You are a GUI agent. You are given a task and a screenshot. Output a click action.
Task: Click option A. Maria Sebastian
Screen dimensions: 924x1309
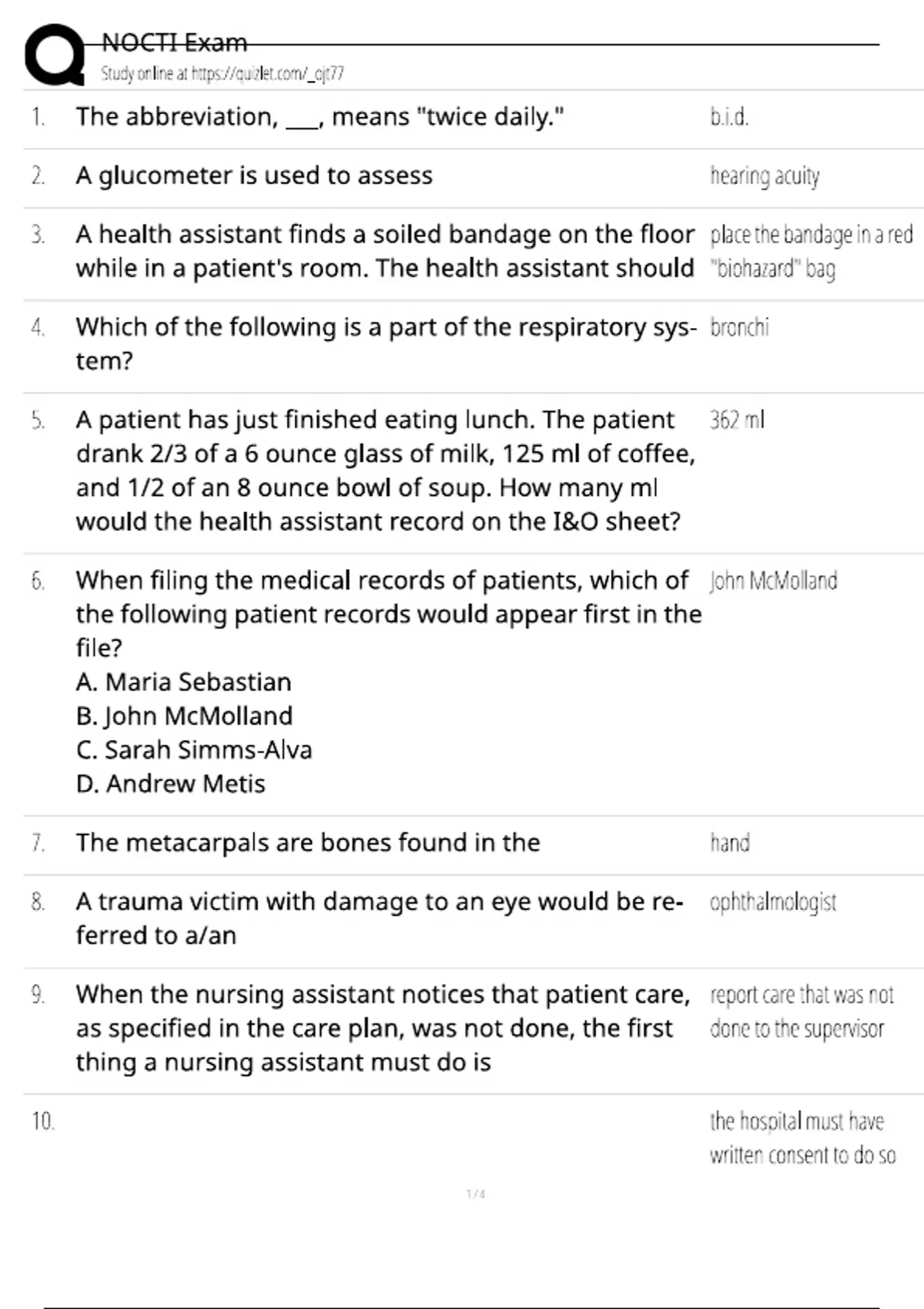tap(183, 682)
